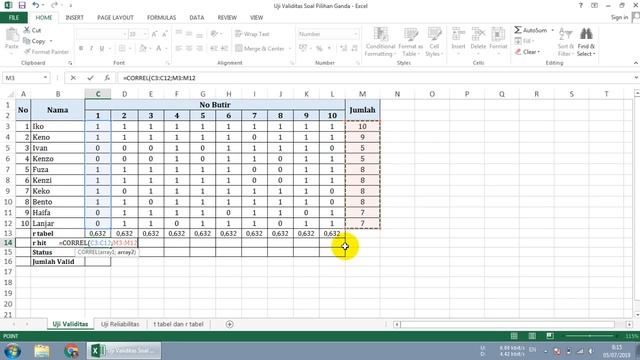Image resolution: width=640 pixels, height=360 pixels.
Task: Click the horizontal scrollbar track
Action: tap(507, 324)
